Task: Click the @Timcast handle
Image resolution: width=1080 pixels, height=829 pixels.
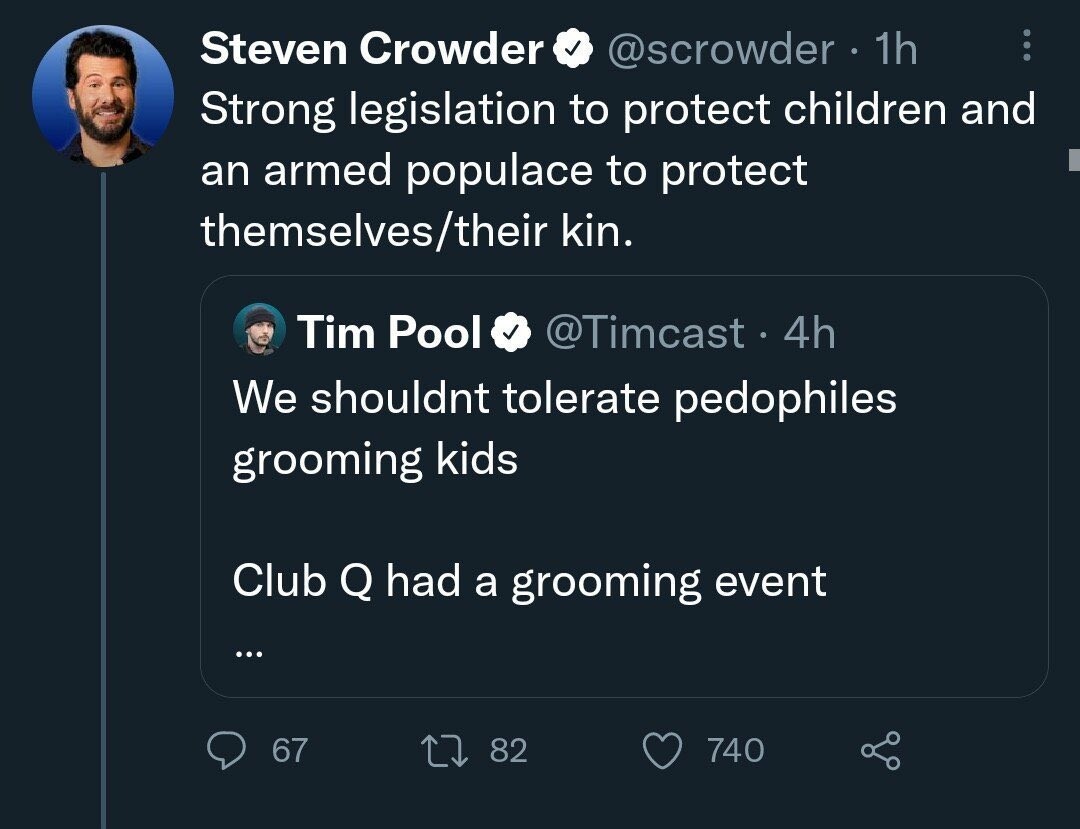Action: coord(645,333)
